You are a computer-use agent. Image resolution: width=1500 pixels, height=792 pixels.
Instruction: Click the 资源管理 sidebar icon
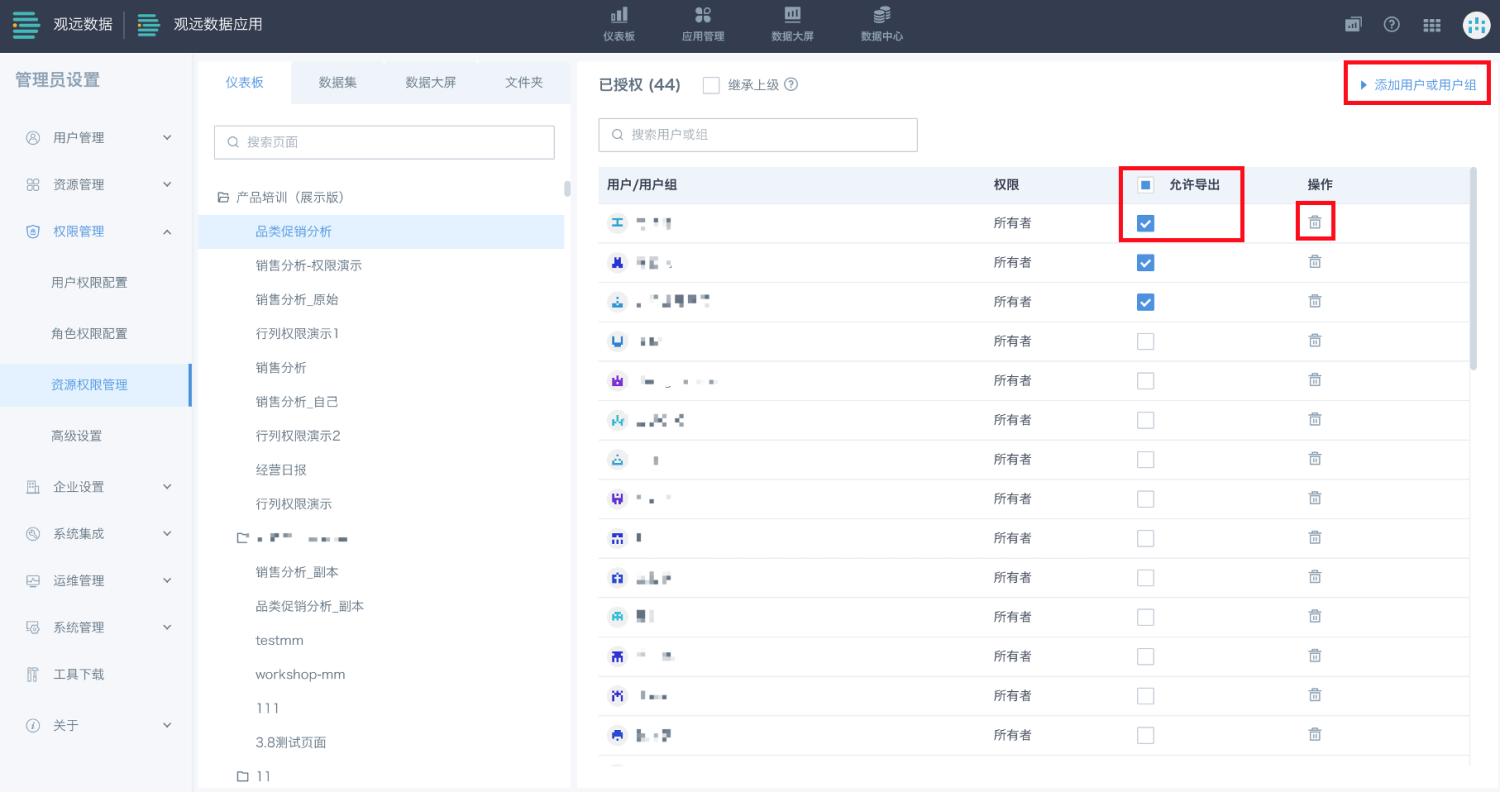(x=33, y=185)
